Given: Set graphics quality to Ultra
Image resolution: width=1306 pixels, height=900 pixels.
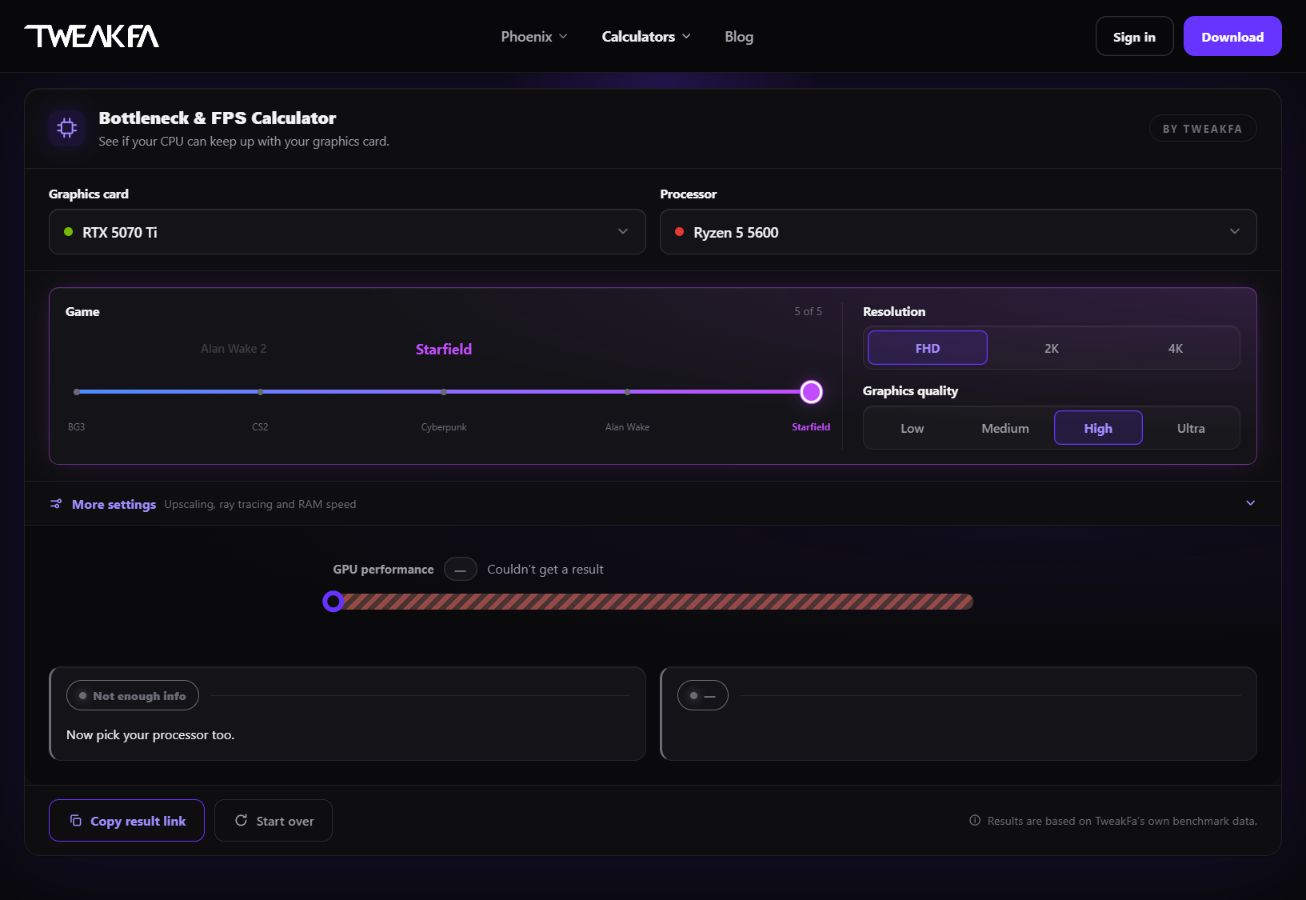Looking at the screenshot, I should (x=1191, y=428).
